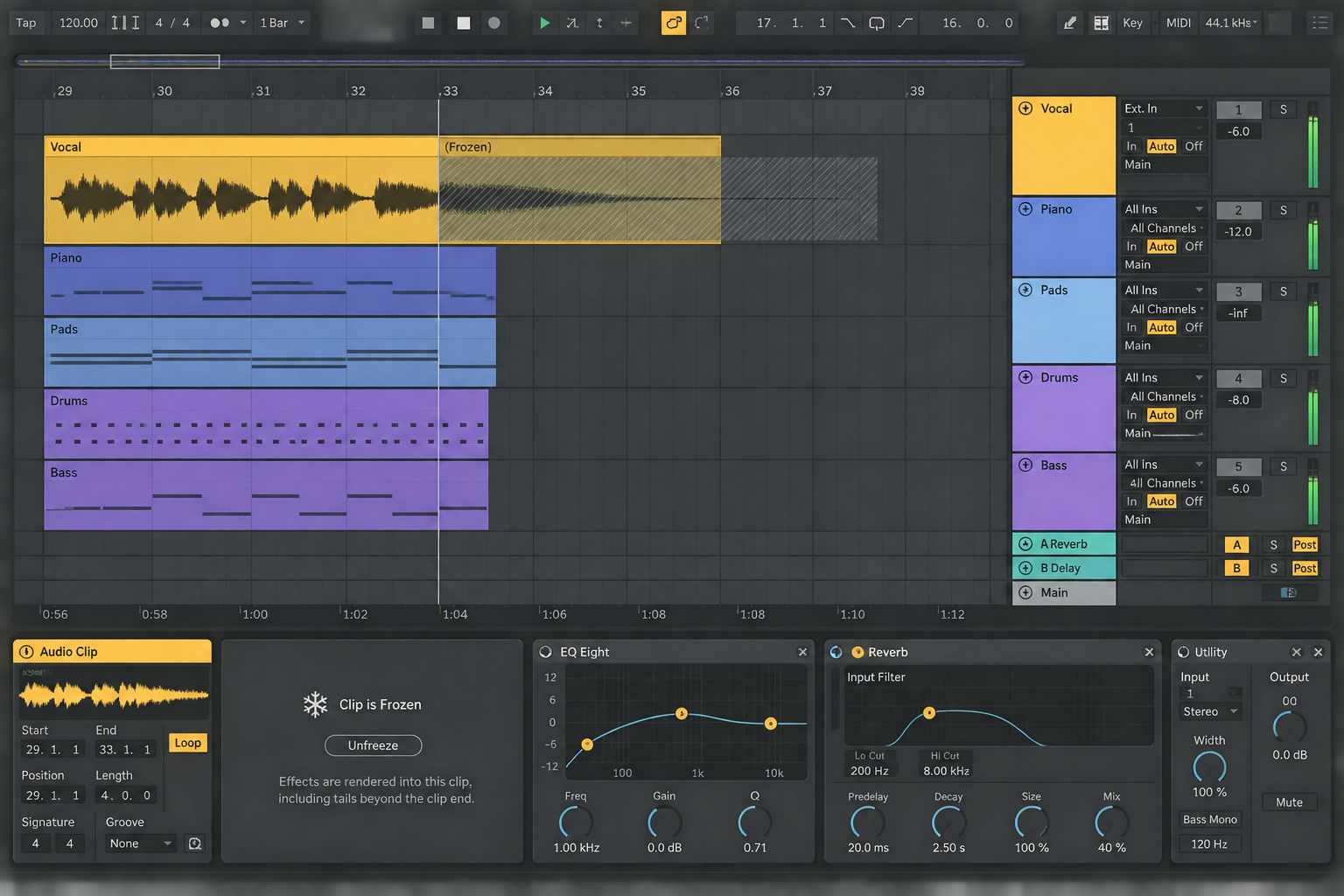Click the 120.00 tempo field

(x=79, y=23)
